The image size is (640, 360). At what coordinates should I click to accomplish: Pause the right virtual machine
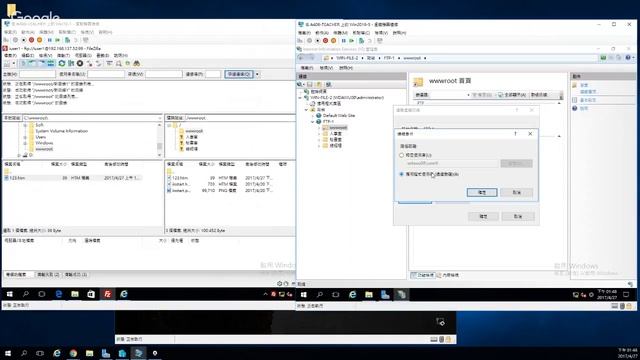(x=343, y=40)
